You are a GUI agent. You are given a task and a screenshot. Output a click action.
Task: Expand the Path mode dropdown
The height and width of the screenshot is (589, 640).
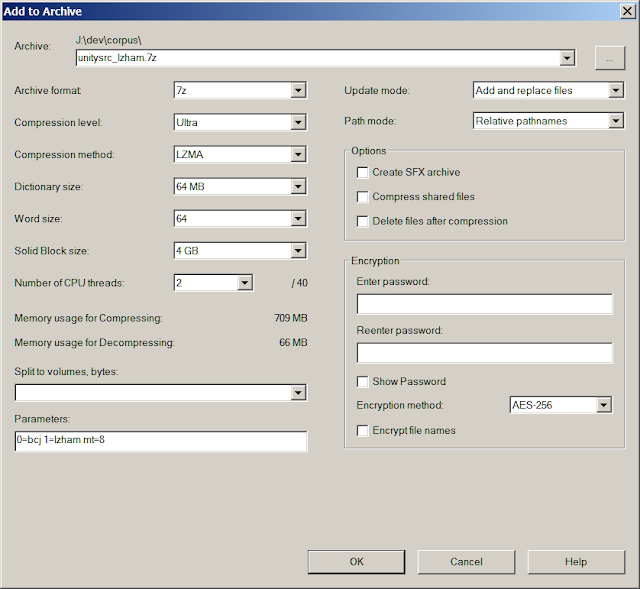click(x=616, y=121)
